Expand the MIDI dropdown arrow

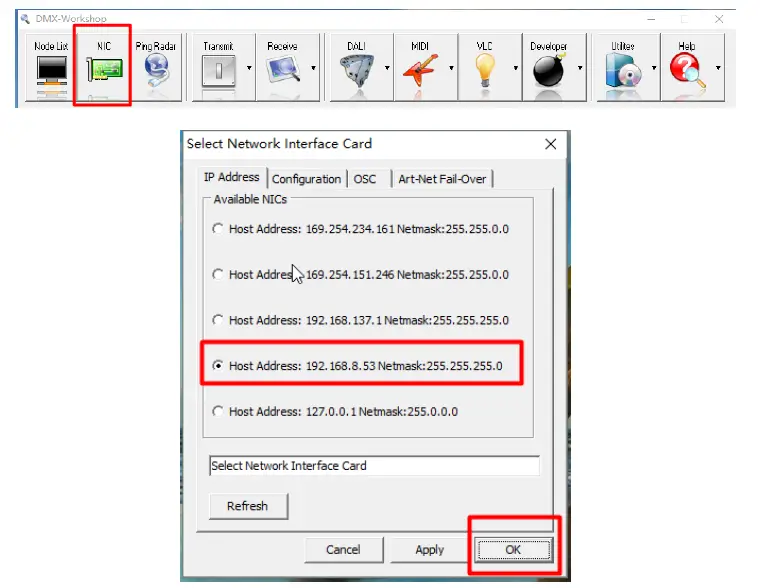click(451, 68)
